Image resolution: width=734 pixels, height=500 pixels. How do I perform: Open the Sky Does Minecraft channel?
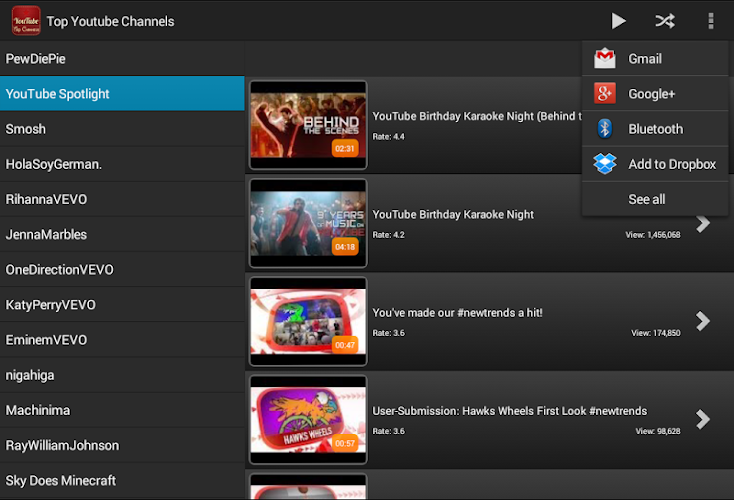click(x=122, y=480)
